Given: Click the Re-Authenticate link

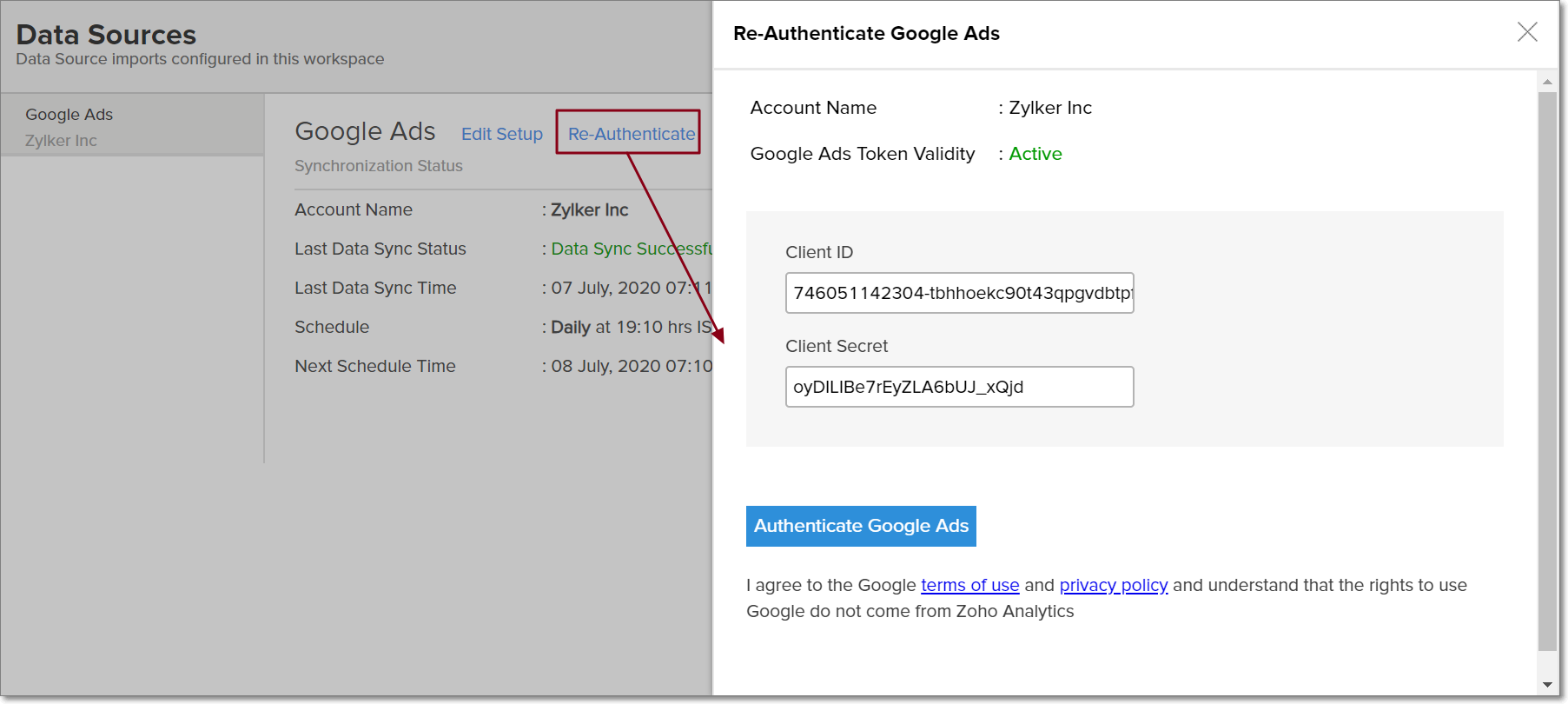Looking at the screenshot, I should [x=631, y=134].
